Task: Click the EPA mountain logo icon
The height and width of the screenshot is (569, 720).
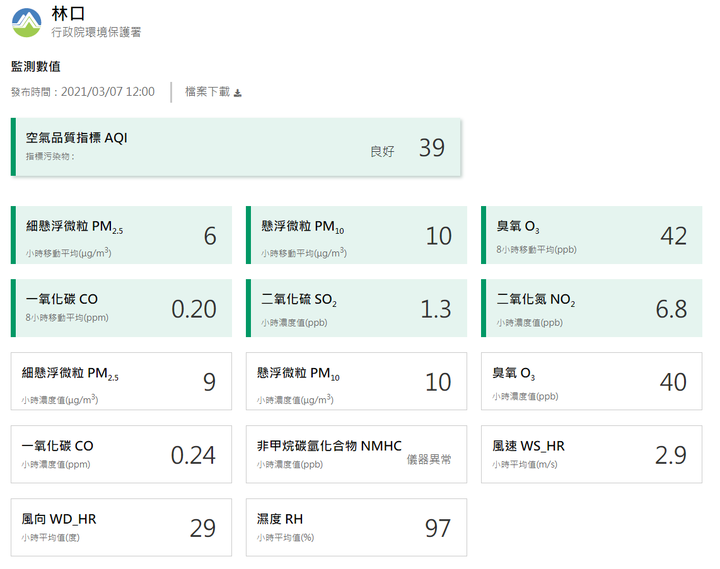Action: point(27,22)
